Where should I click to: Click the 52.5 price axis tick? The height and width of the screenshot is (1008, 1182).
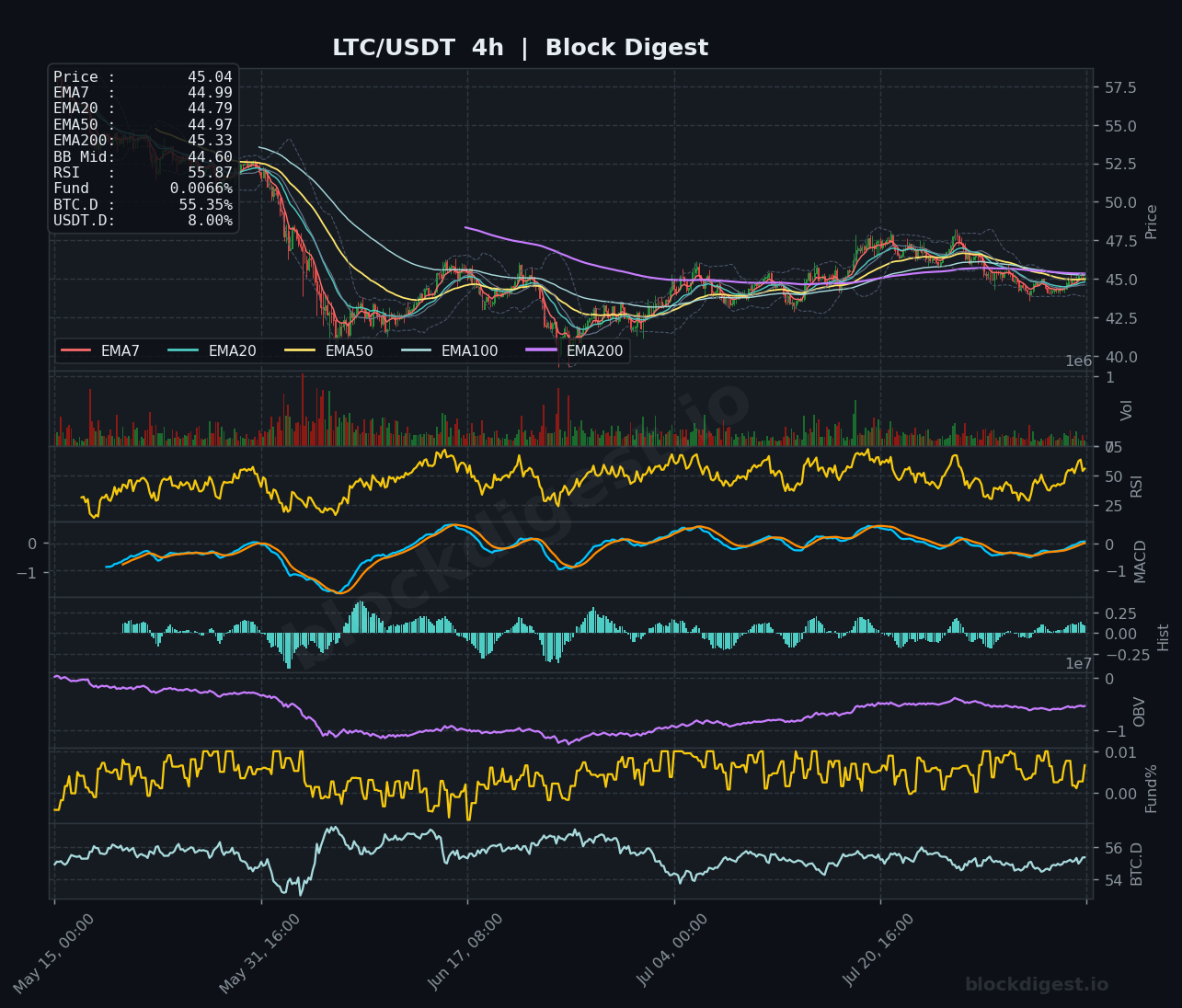[x=1119, y=165]
